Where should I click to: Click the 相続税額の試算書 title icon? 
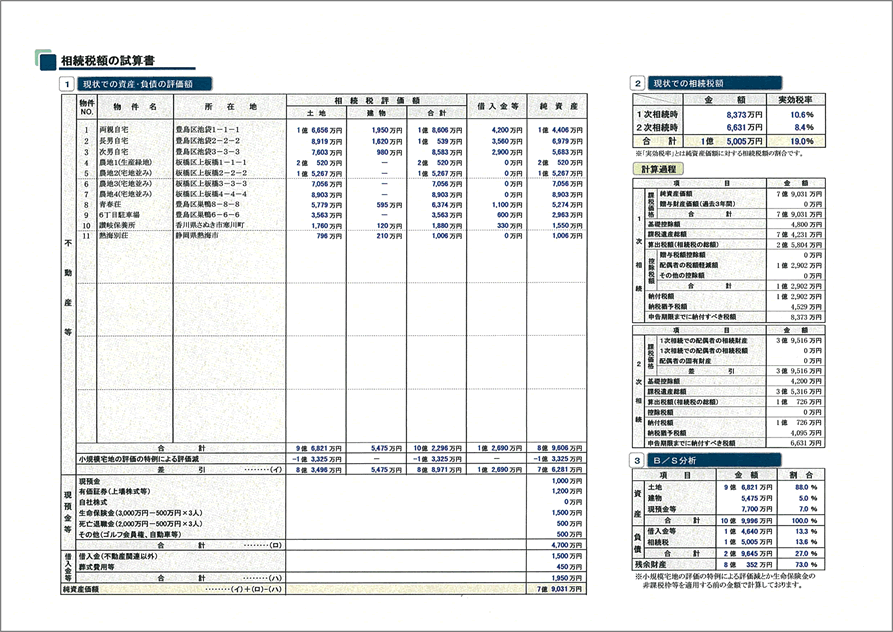tap(46, 60)
